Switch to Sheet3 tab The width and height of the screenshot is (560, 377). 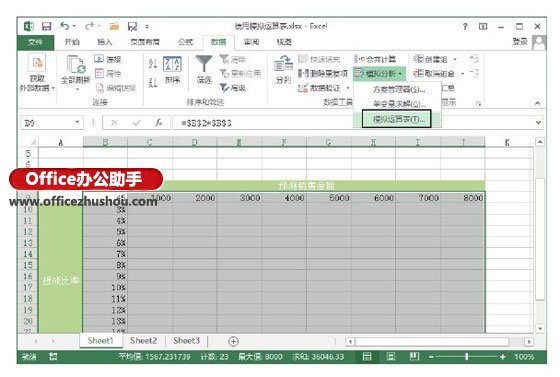point(186,341)
